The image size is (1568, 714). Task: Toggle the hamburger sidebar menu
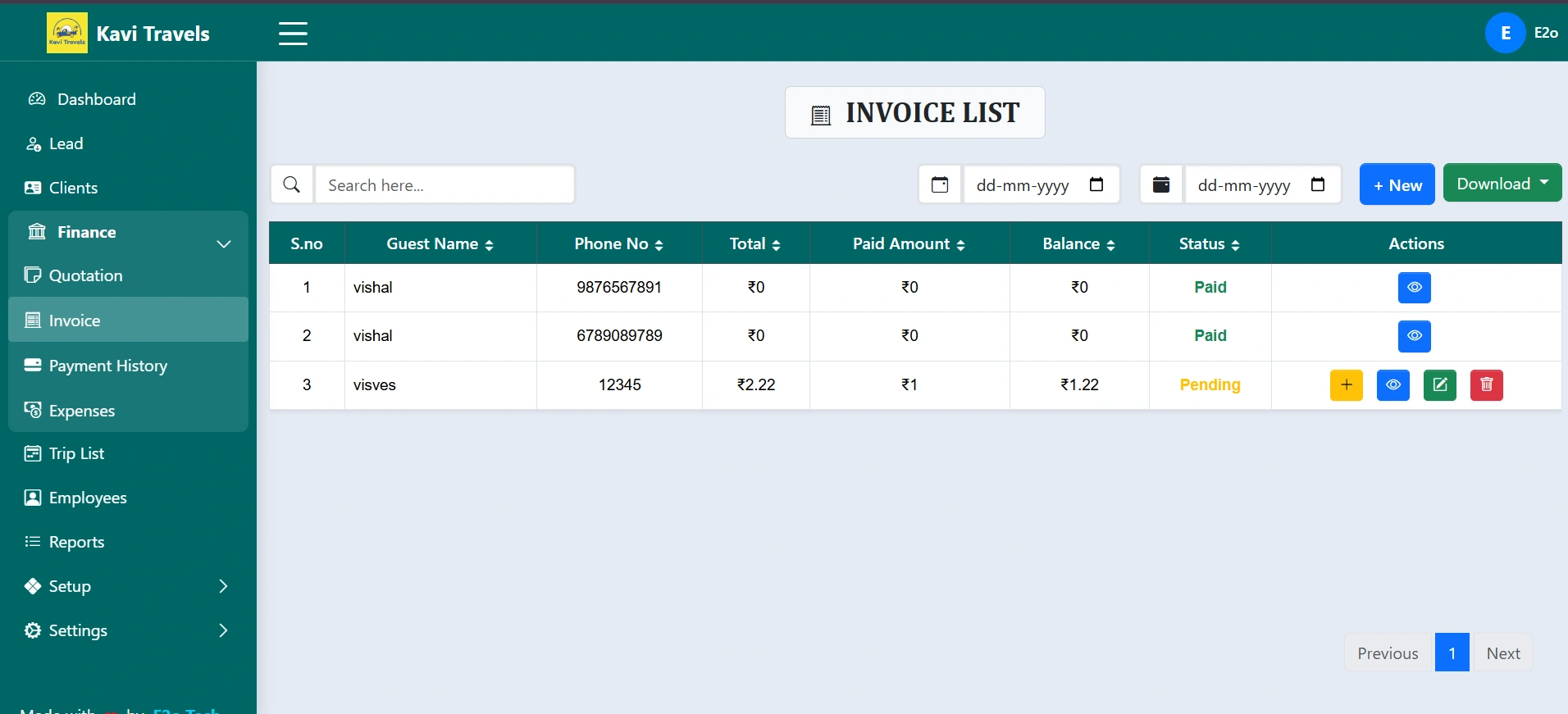293,34
